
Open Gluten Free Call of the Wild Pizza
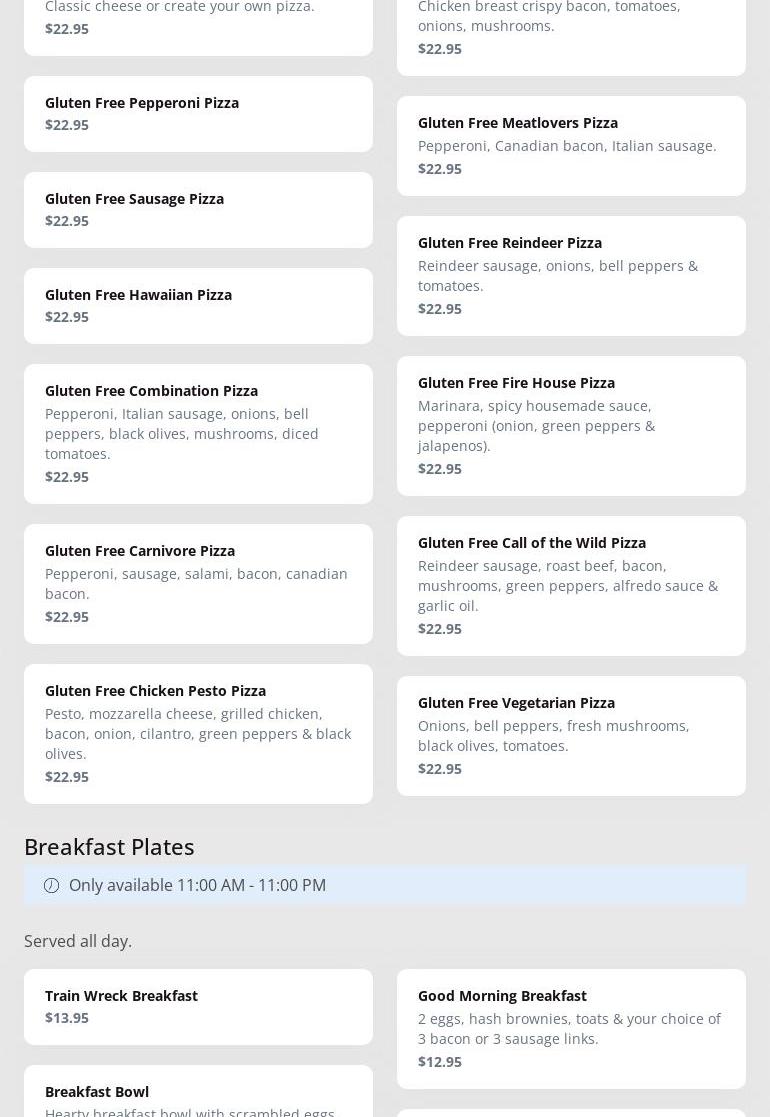point(571,585)
